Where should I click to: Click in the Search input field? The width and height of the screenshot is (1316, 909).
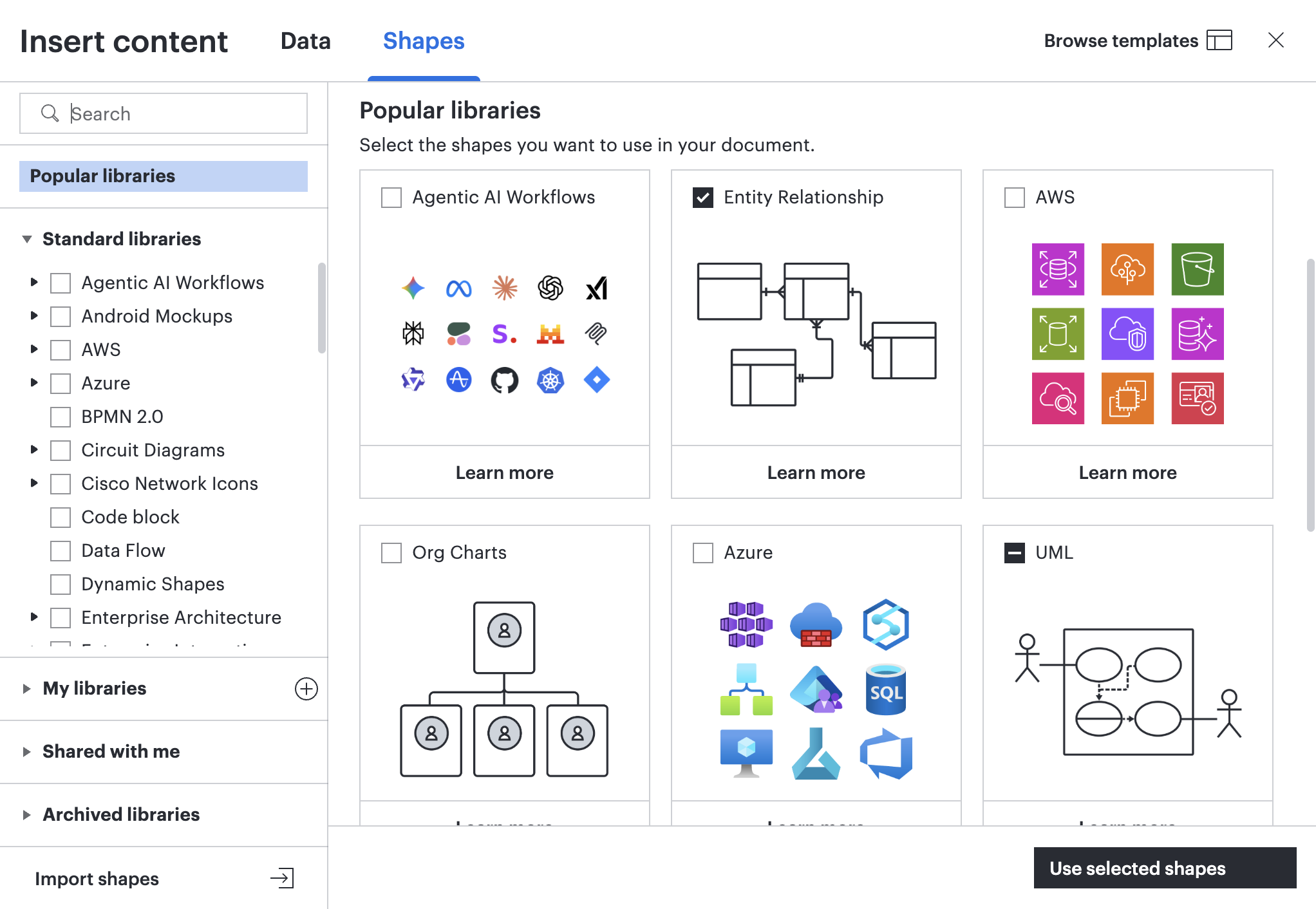click(x=164, y=113)
